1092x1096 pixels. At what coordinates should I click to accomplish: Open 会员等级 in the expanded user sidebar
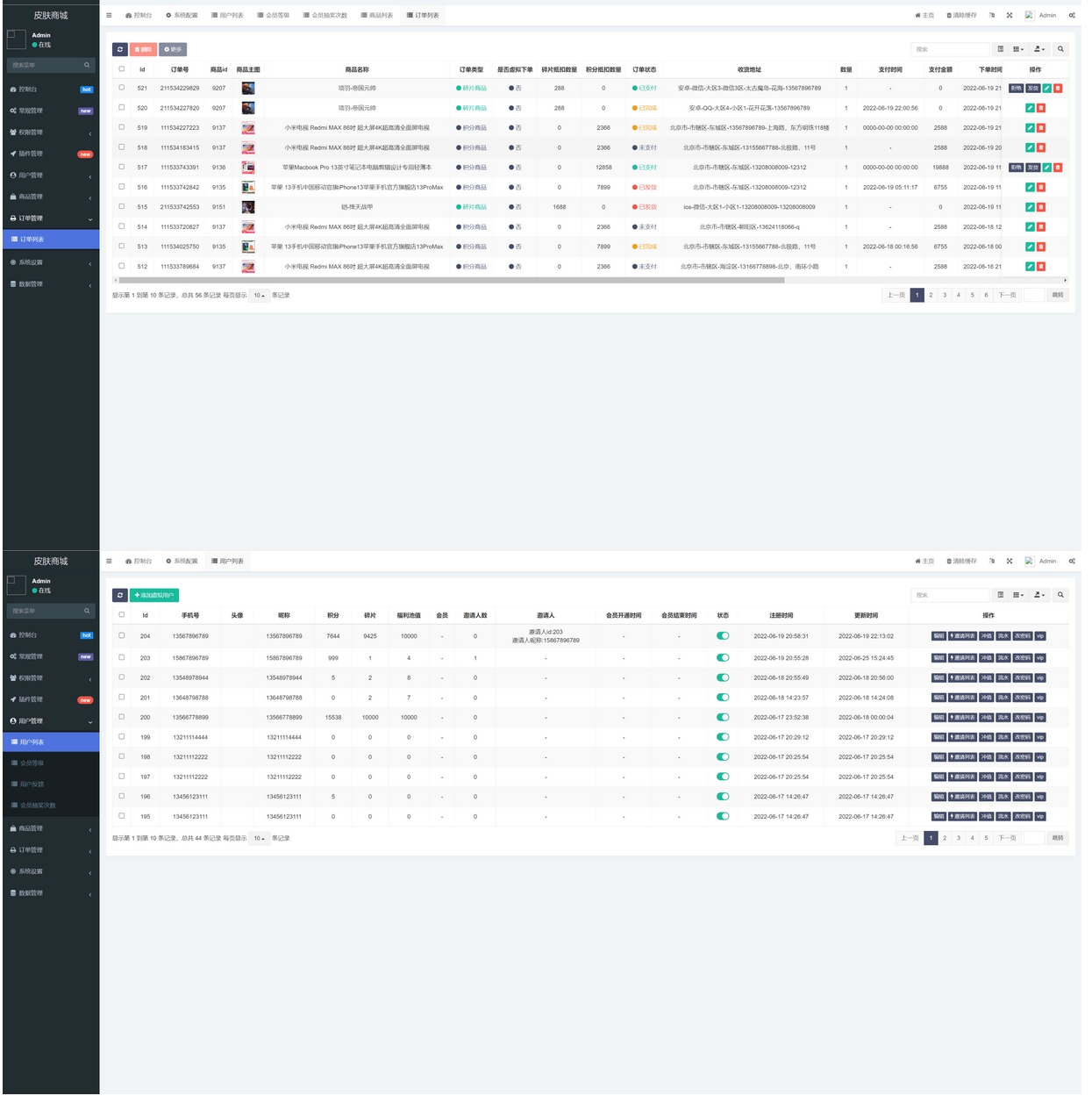point(32,763)
